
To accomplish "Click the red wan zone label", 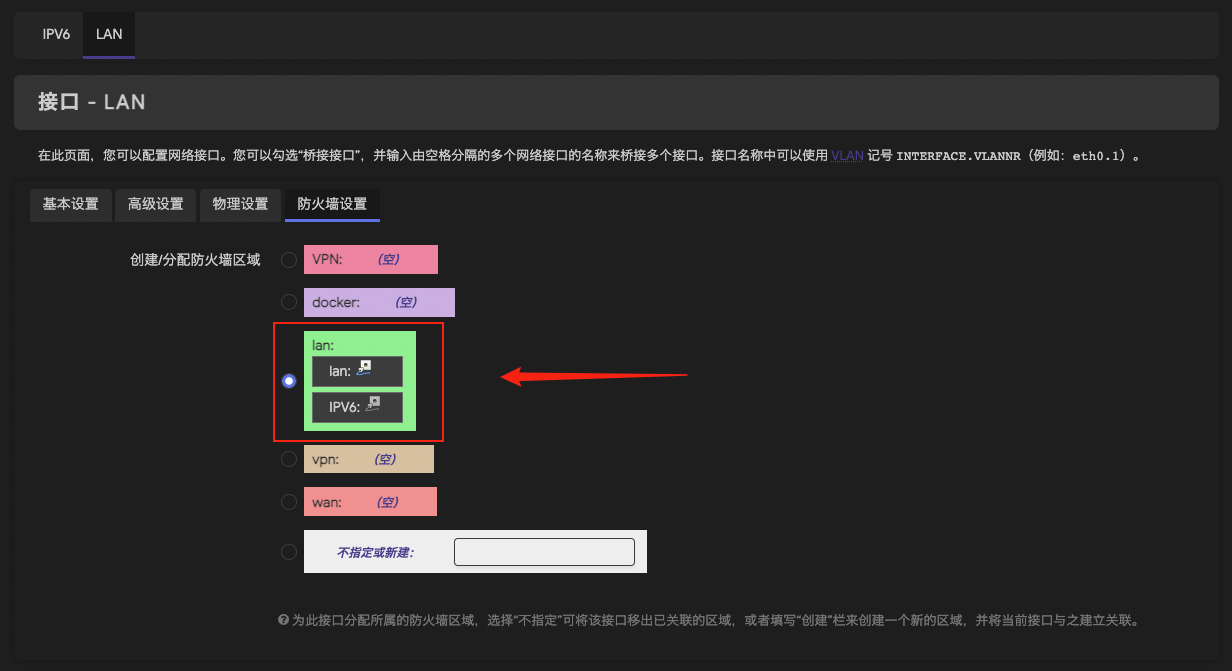I will tap(370, 502).
